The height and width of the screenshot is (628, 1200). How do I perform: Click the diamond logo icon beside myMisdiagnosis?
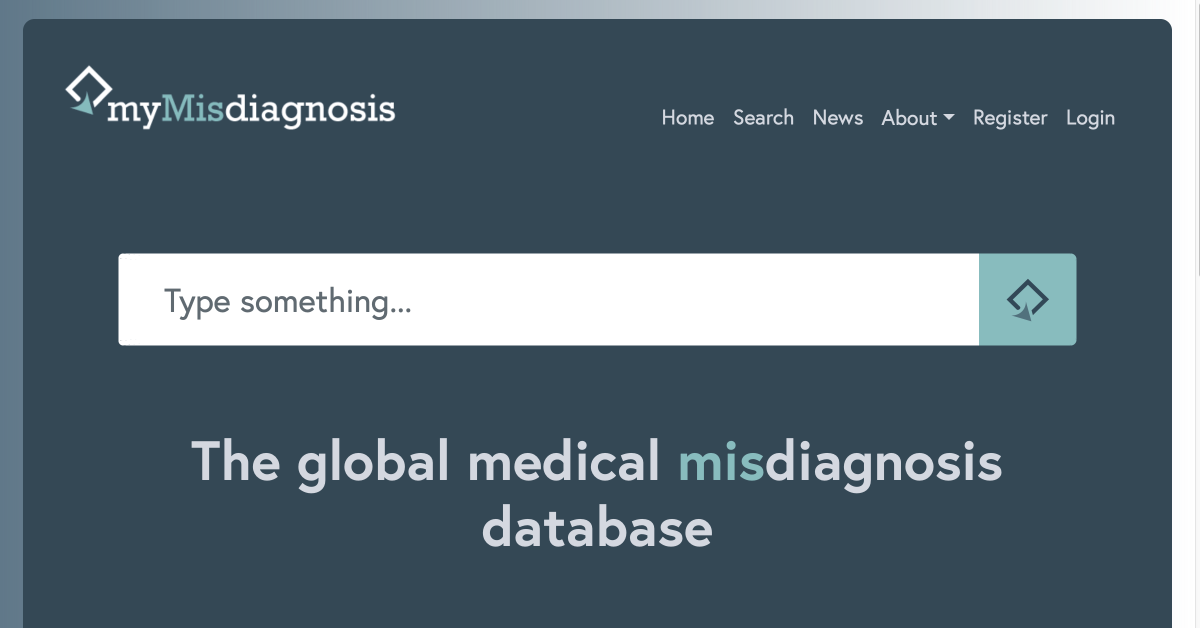pyautogui.click(x=86, y=90)
